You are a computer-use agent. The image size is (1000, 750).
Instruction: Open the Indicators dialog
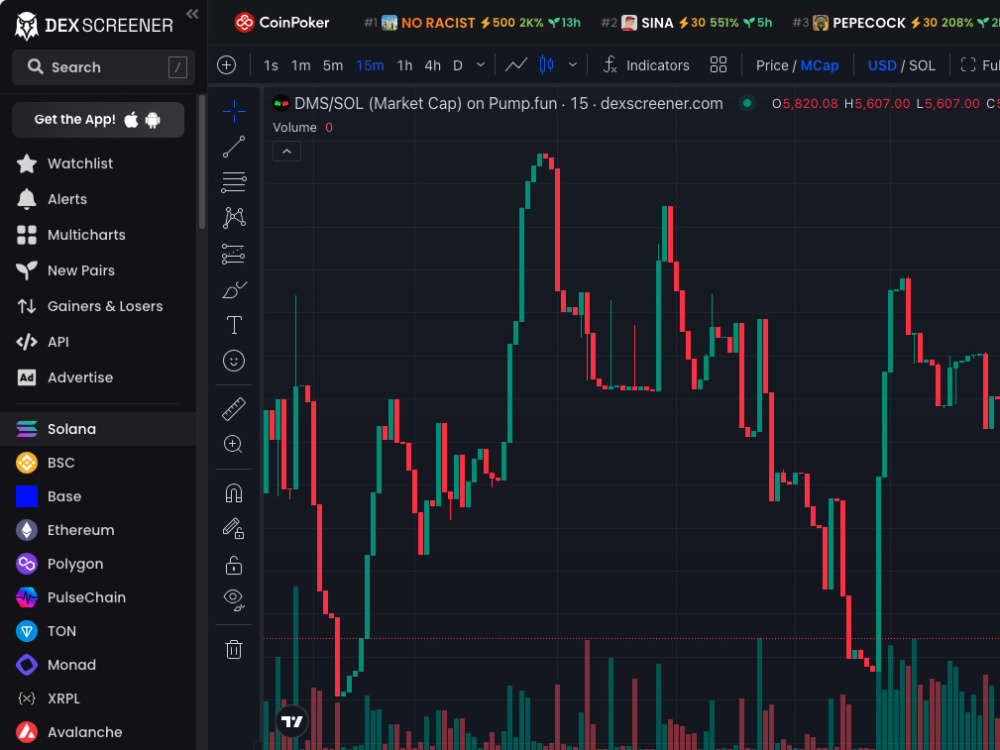pyautogui.click(x=647, y=65)
